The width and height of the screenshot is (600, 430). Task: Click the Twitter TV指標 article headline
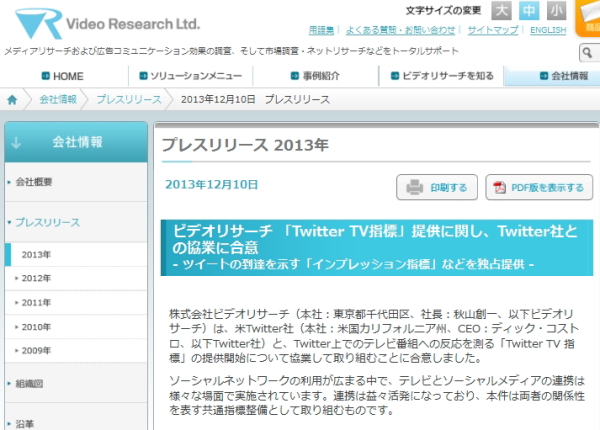[x=375, y=239]
